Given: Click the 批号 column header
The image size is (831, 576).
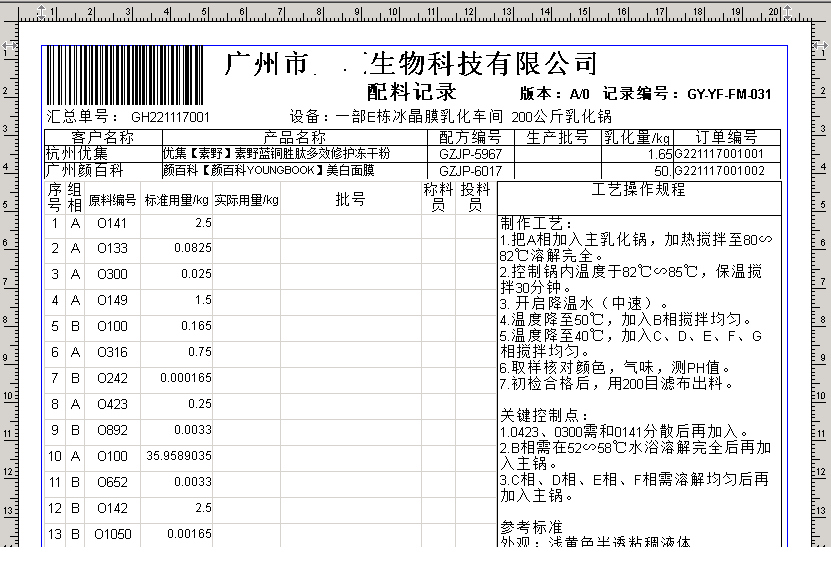Looking at the screenshot, I should 350,200.
